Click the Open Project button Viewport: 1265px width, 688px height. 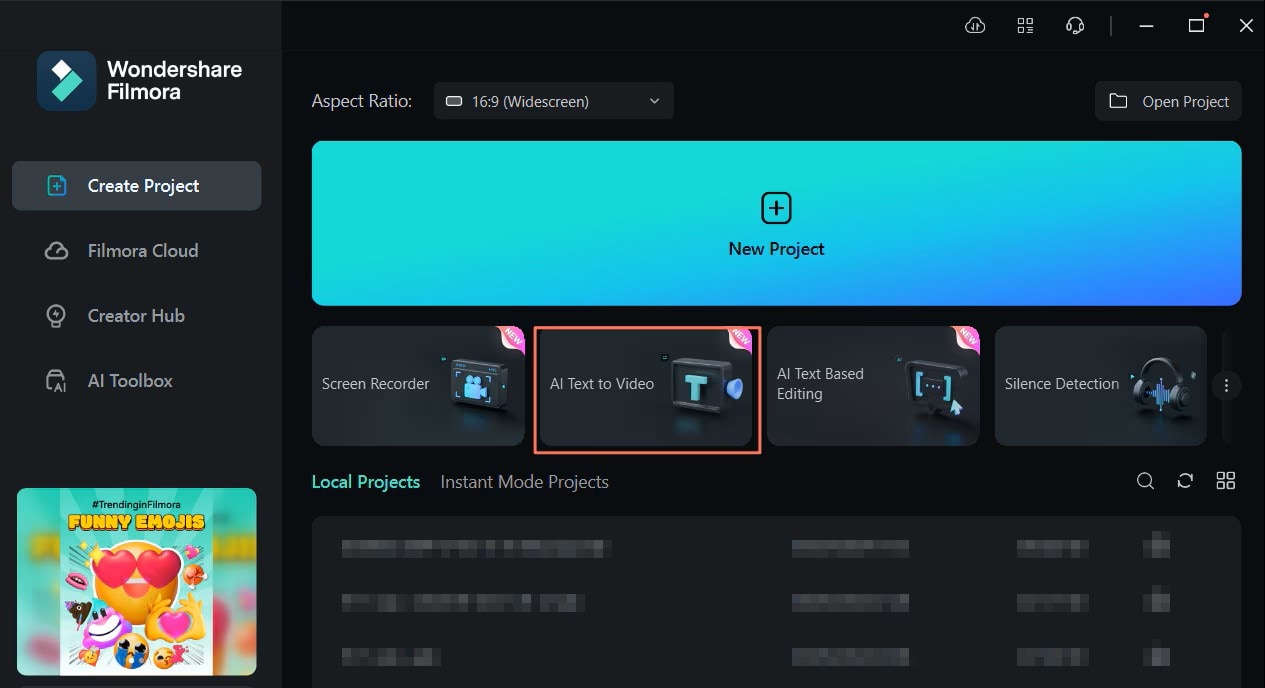point(1168,101)
